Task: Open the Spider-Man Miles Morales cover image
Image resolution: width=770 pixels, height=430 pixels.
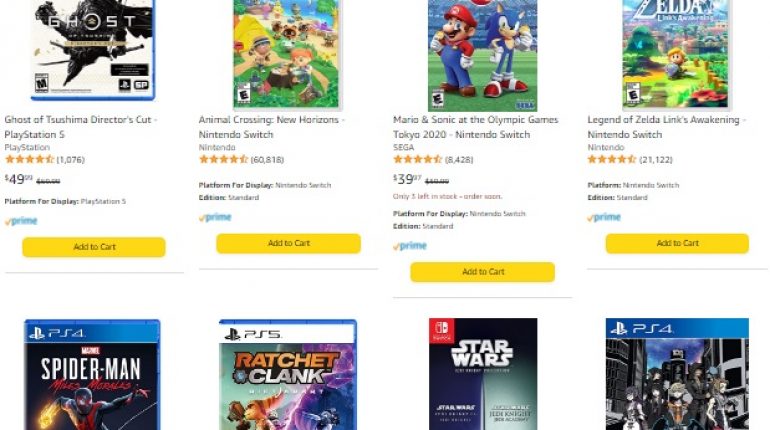Action: 93,375
